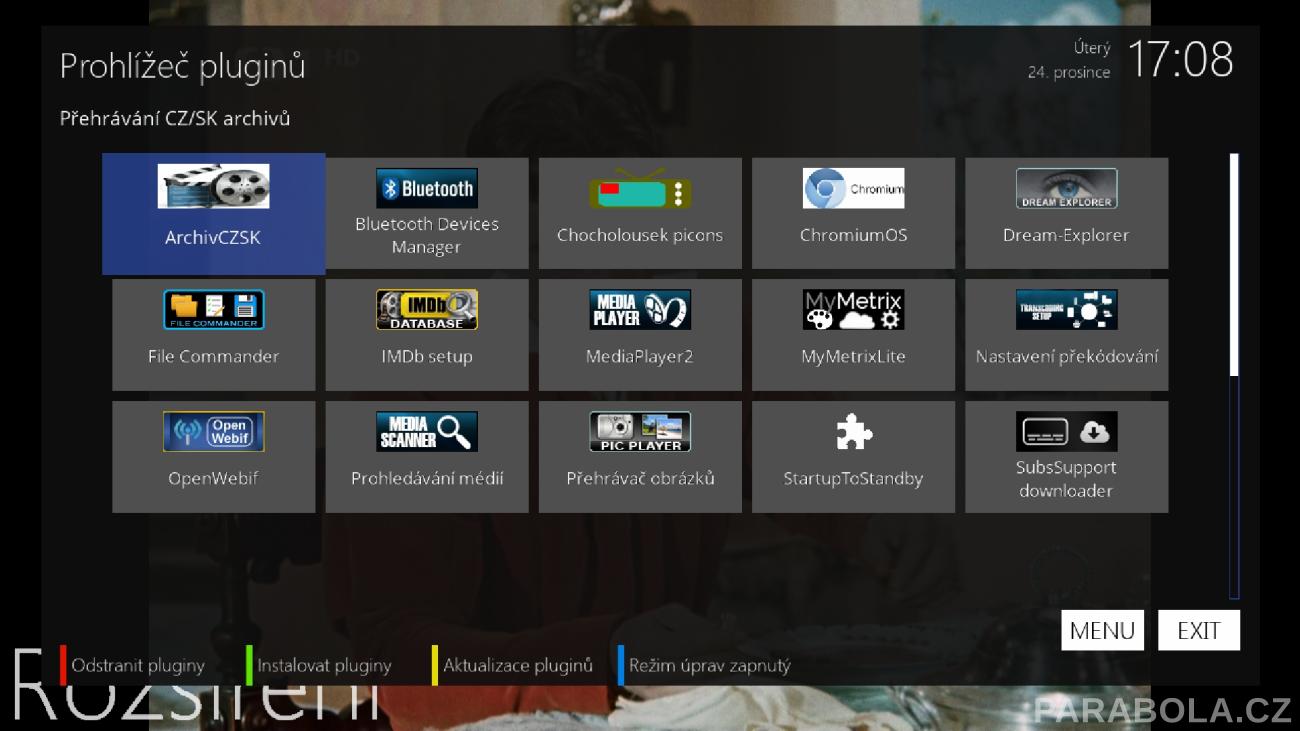Click the 'Přehrávání CZ/SK archivů' description
The width and height of the screenshot is (1300, 731).
point(175,119)
